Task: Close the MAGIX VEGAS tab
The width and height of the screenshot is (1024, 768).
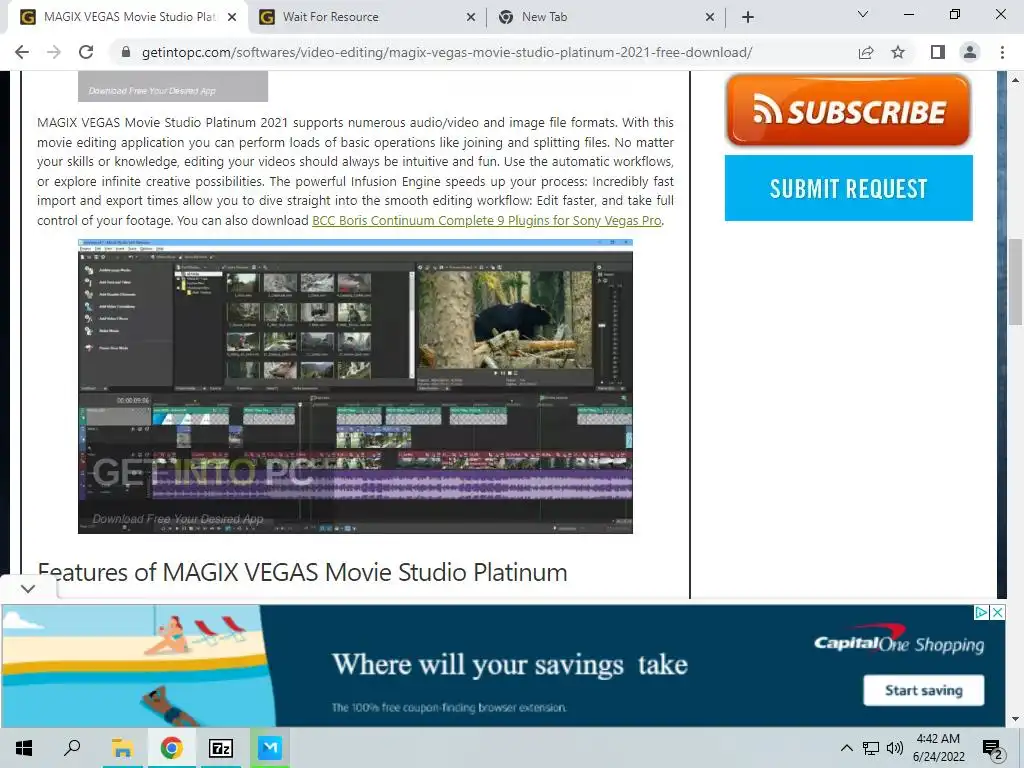Action: [232, 17]
